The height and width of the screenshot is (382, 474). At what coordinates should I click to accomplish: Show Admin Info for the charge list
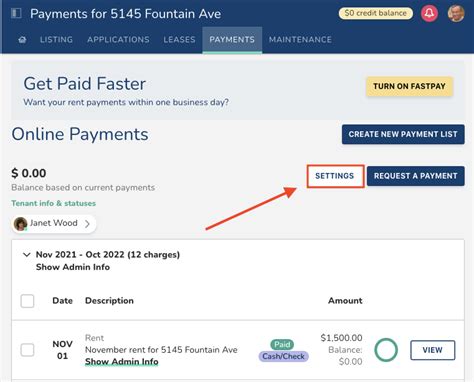[73, 267]
